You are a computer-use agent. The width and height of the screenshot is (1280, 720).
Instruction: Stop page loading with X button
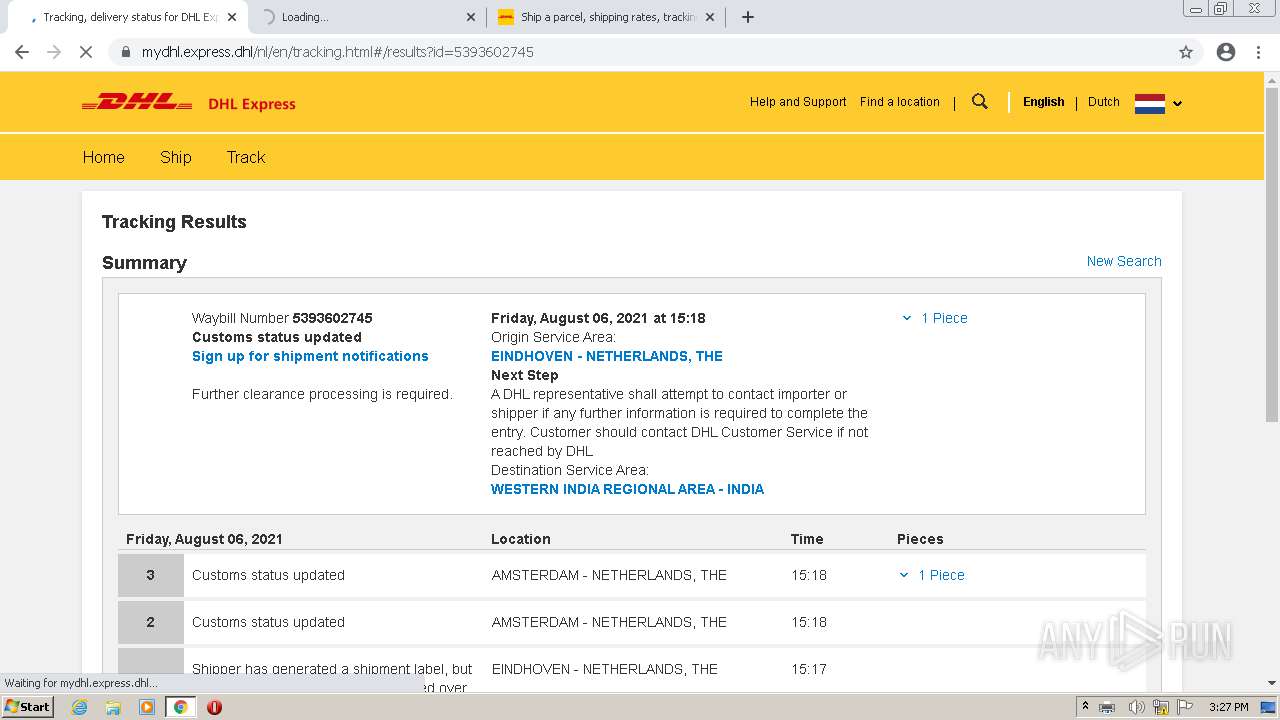pyautogui.click(x=86, y=52)
